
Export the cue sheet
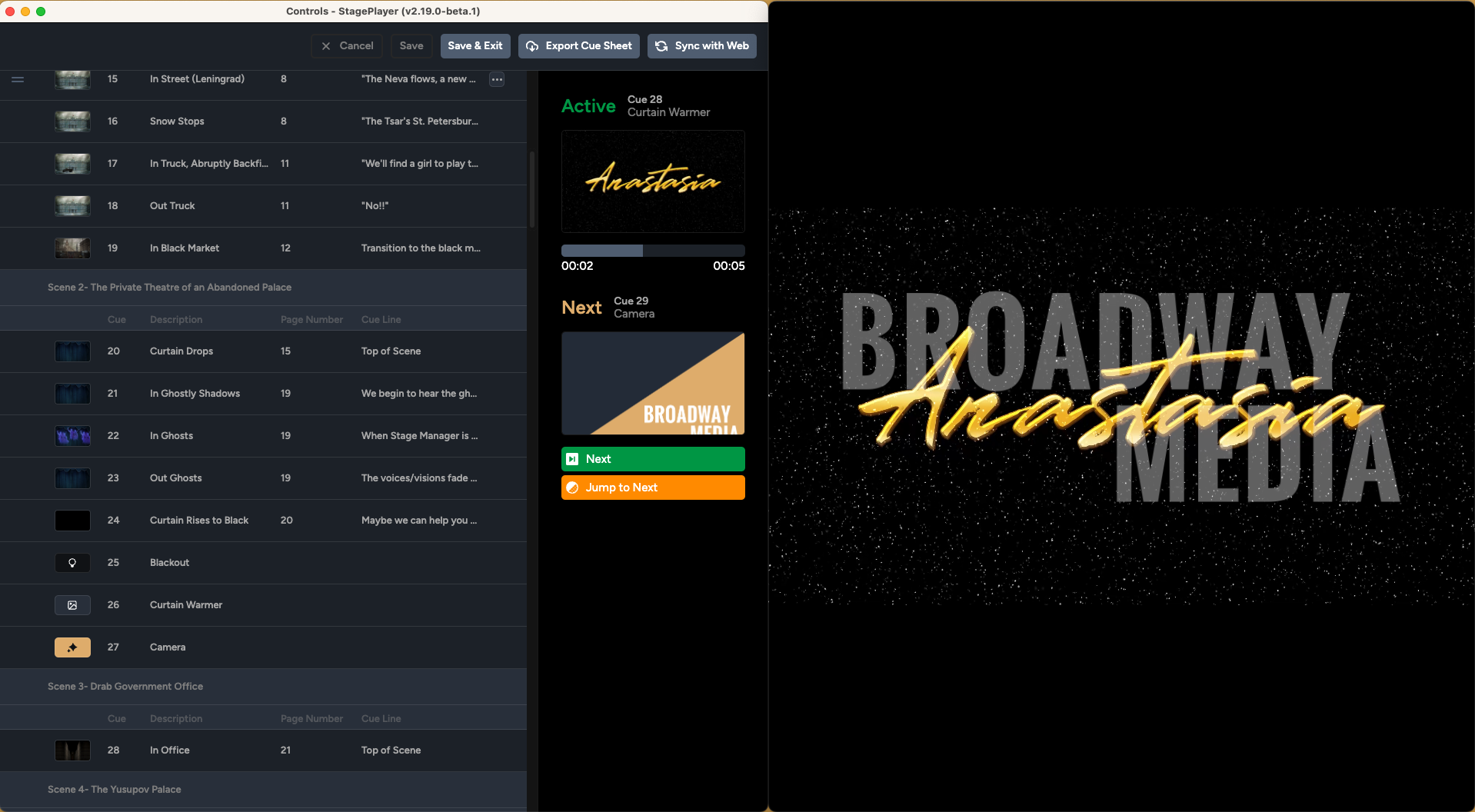click(x=579, y=46)
